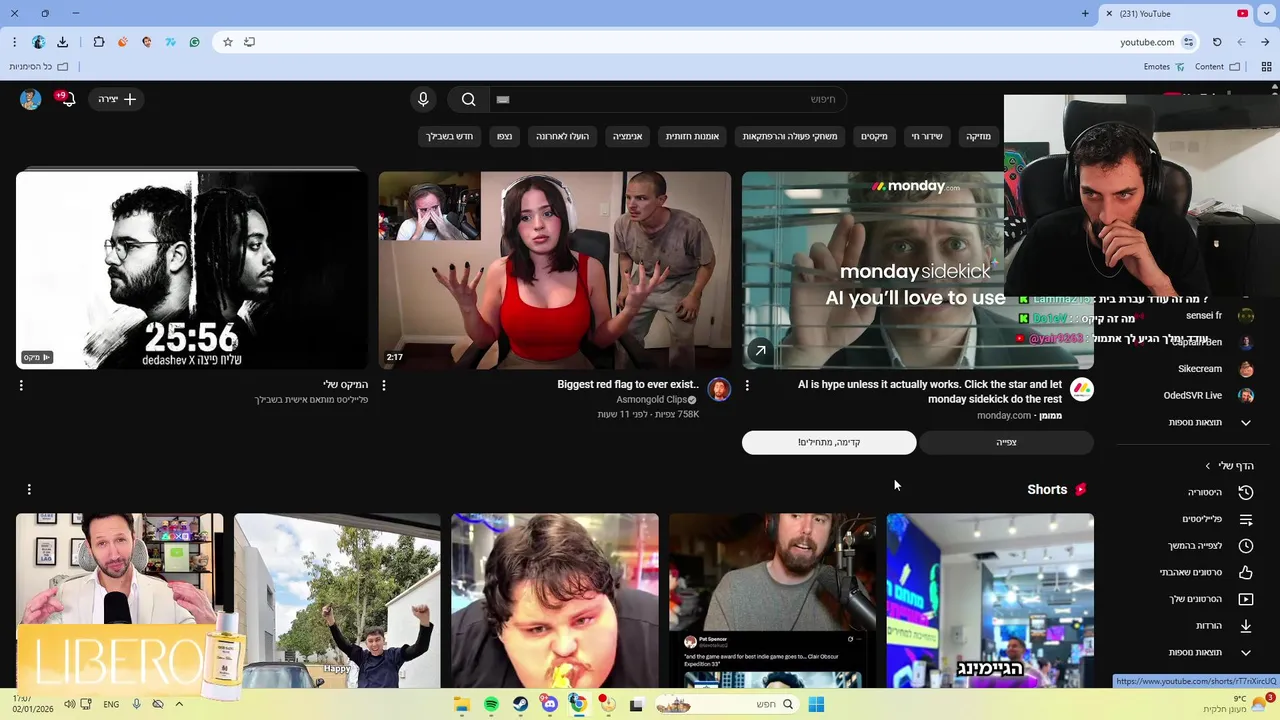This screenshot has width=1280, height=720.
Task: Click the קדימה, מתחילים! ad button
Action: pyautogui.click(x=829, y=442)
